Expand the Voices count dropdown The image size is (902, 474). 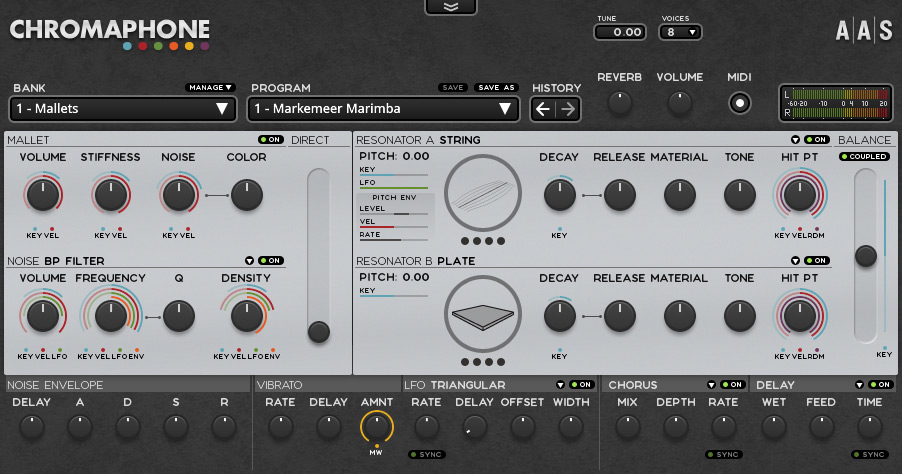point(680,32)
